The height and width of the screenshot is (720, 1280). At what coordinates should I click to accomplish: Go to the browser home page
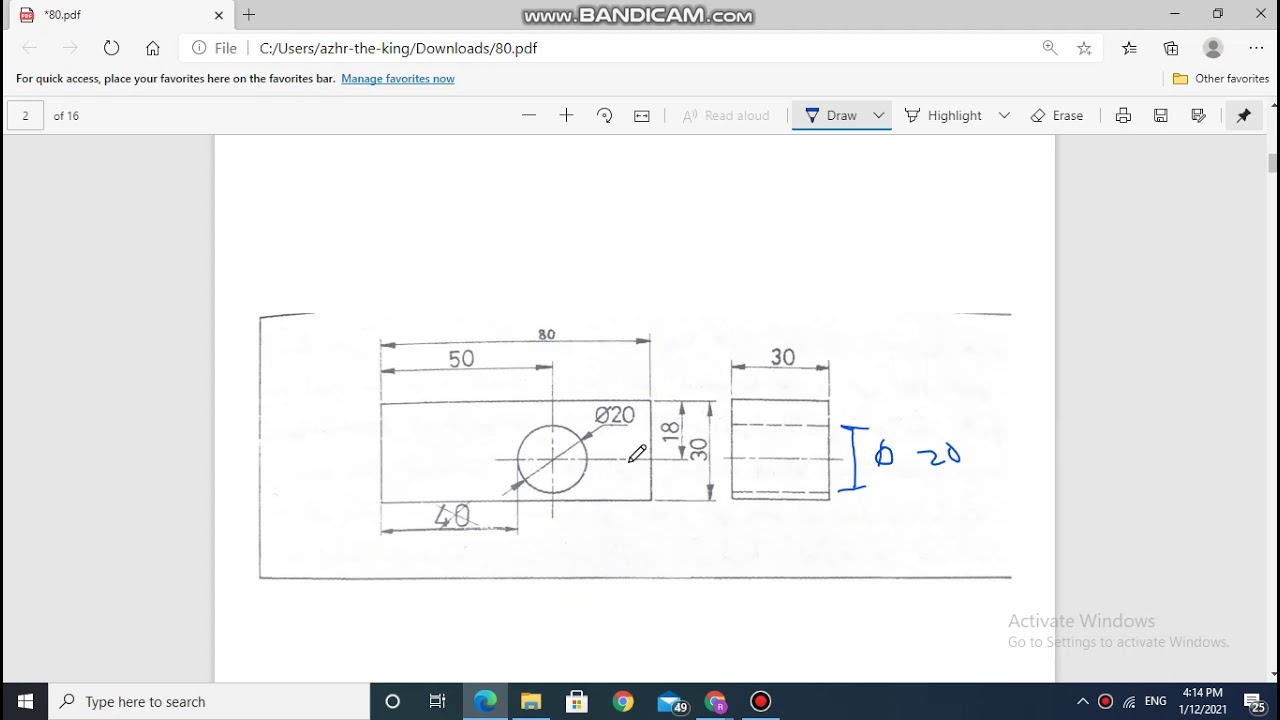click(x=153, y=48)
